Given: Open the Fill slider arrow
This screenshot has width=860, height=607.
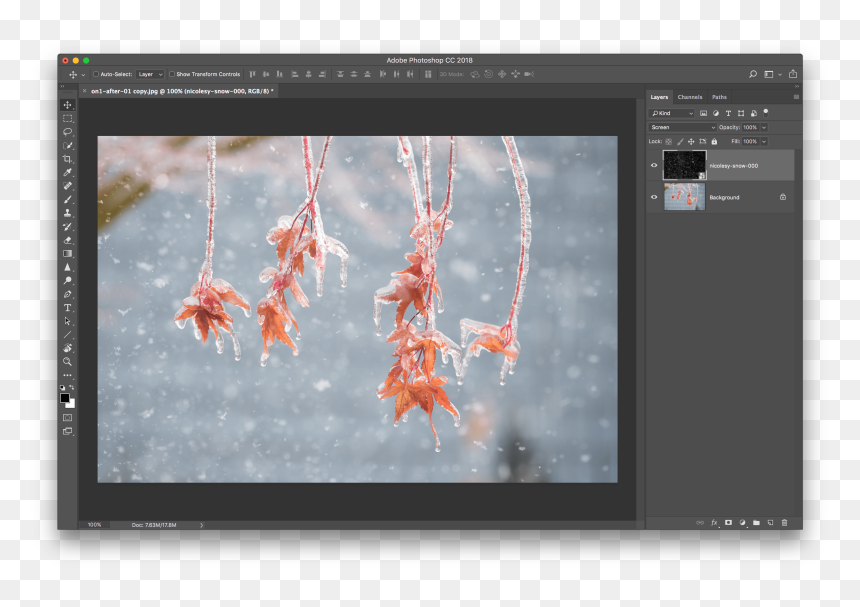Looking at the screenshot, I should (764, 141).
